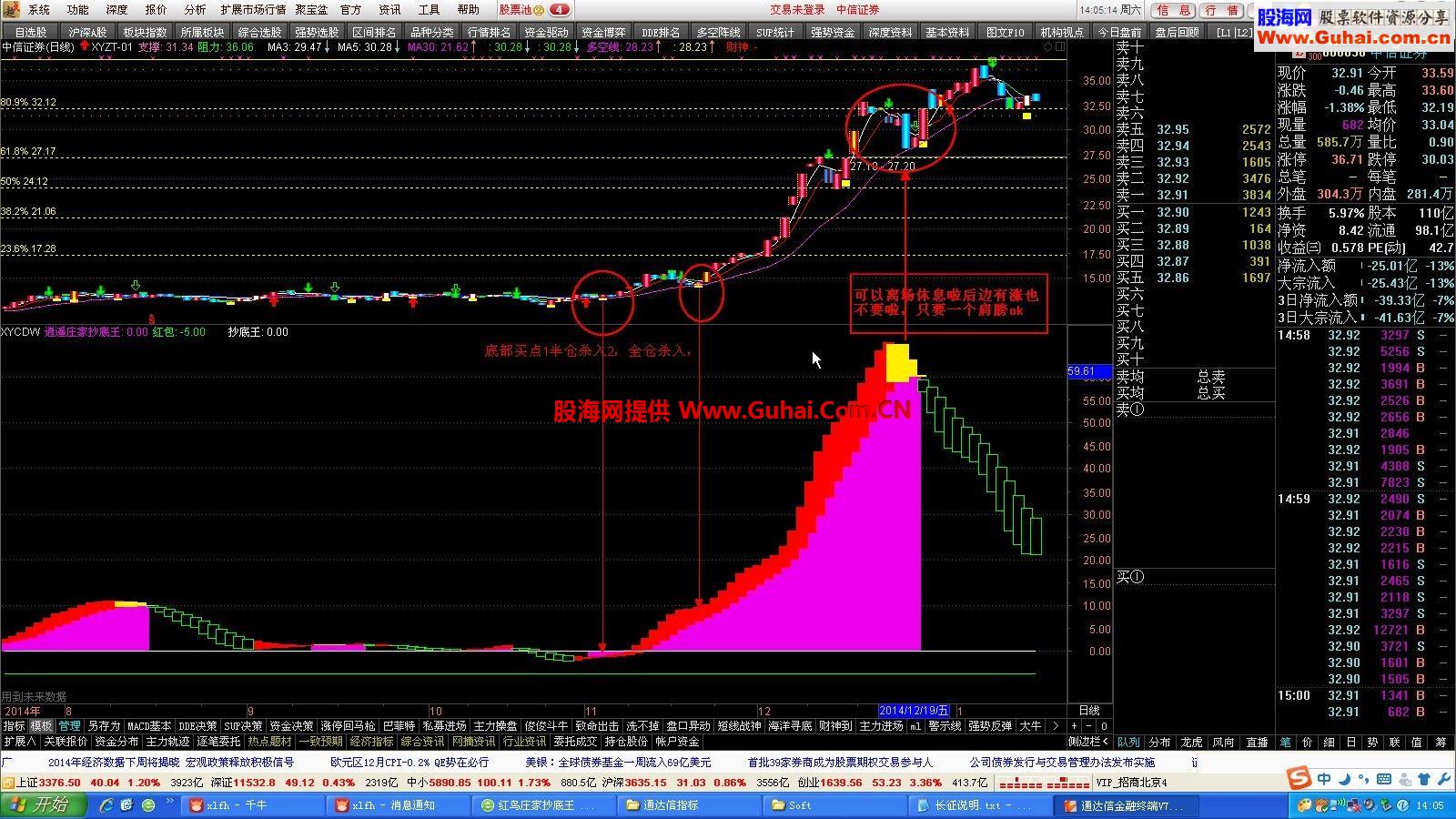Viewport: 1456px width, 819px height.
Task: Click zoom-in plus button below chart
Action: point(1074,726)
